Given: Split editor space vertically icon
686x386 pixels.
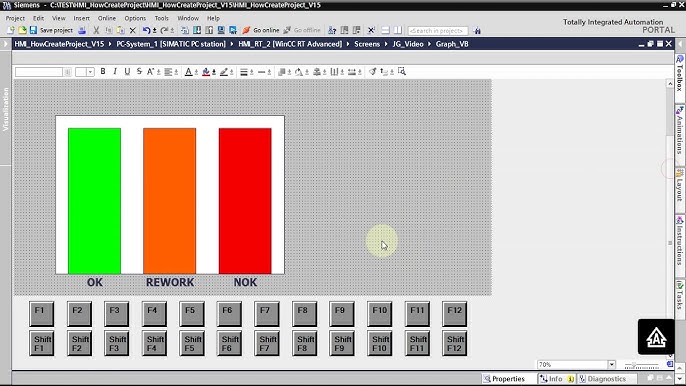Looking at the screenshot, I should (398, 30).
